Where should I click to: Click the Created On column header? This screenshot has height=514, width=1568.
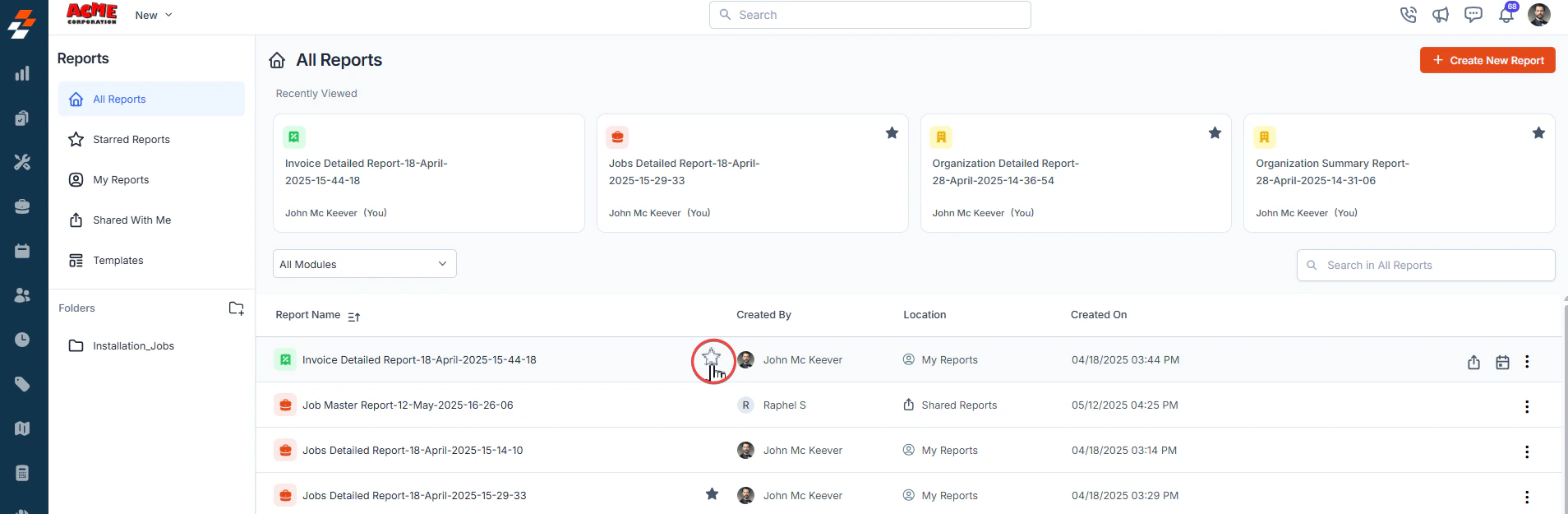click(x=1099, y=315)
